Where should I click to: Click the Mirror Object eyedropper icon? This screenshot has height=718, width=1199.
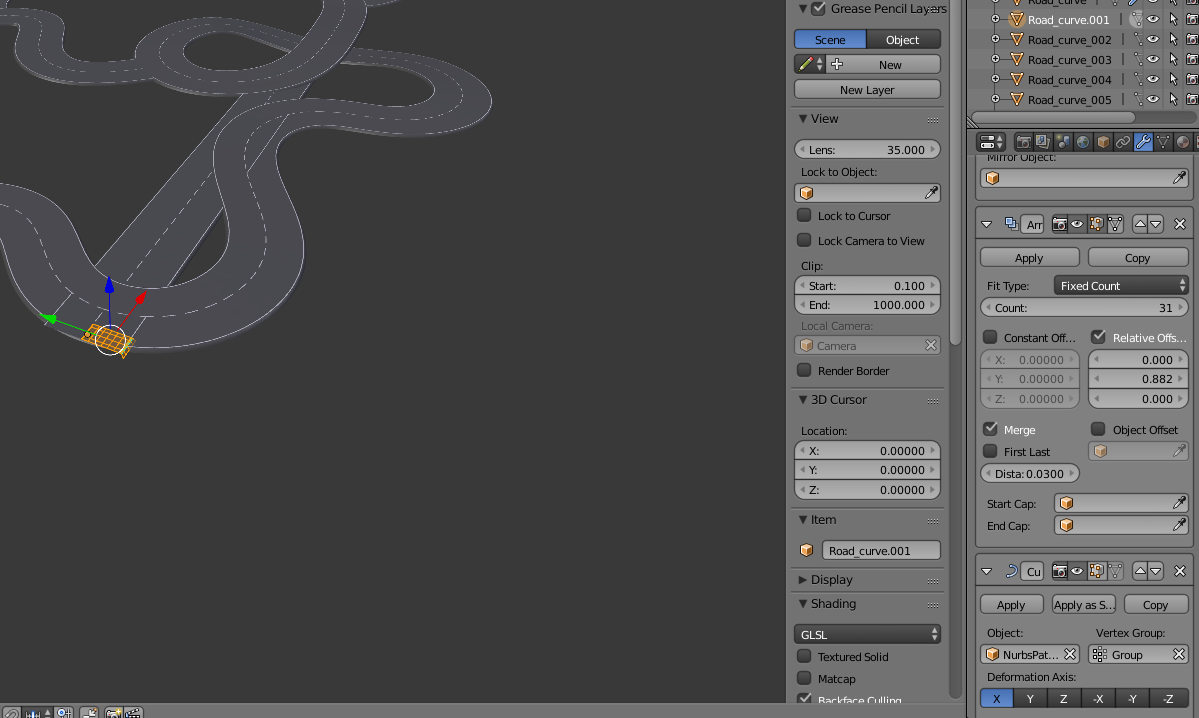[x=1179, y=178]
